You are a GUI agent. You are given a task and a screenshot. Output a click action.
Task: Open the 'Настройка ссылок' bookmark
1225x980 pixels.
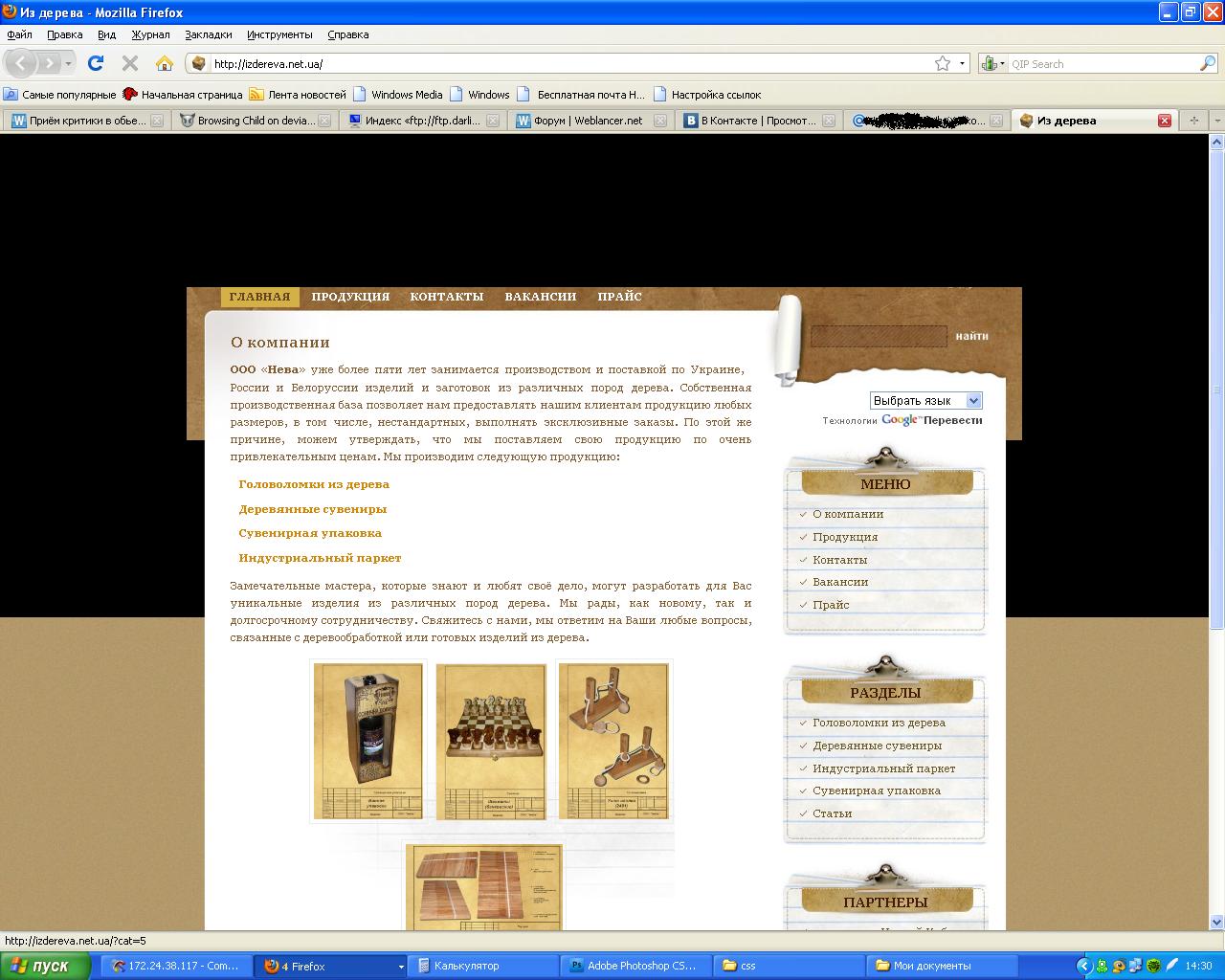pyautogui.click(x=707, y=94)
